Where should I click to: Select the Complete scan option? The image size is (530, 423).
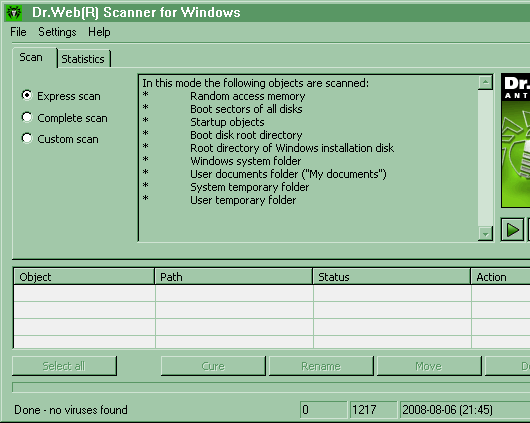[x=65, y=118]
